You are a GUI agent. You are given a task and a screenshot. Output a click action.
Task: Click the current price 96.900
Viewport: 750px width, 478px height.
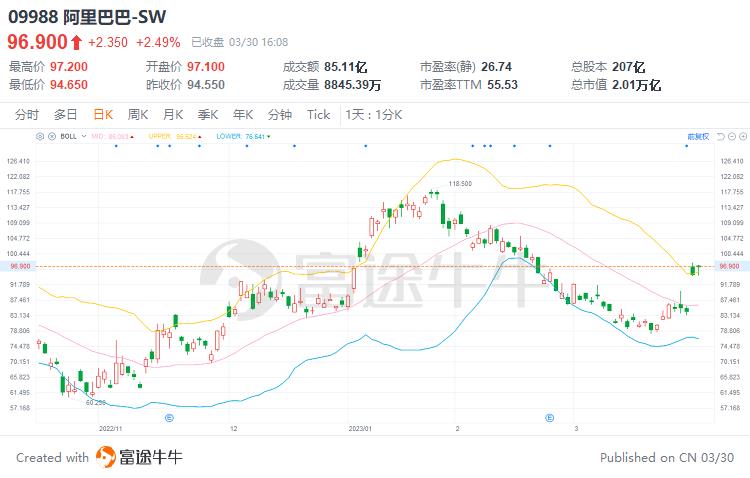[37, 42]
